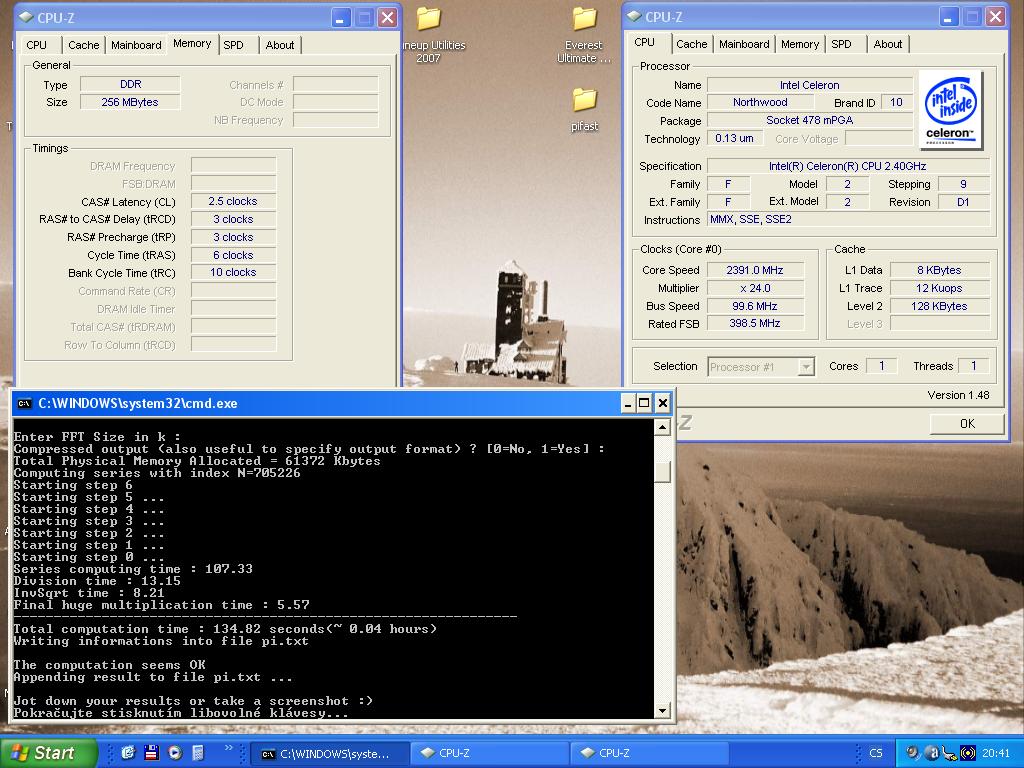
Task: Close the cmd.exe window
Action: [662, 404]
